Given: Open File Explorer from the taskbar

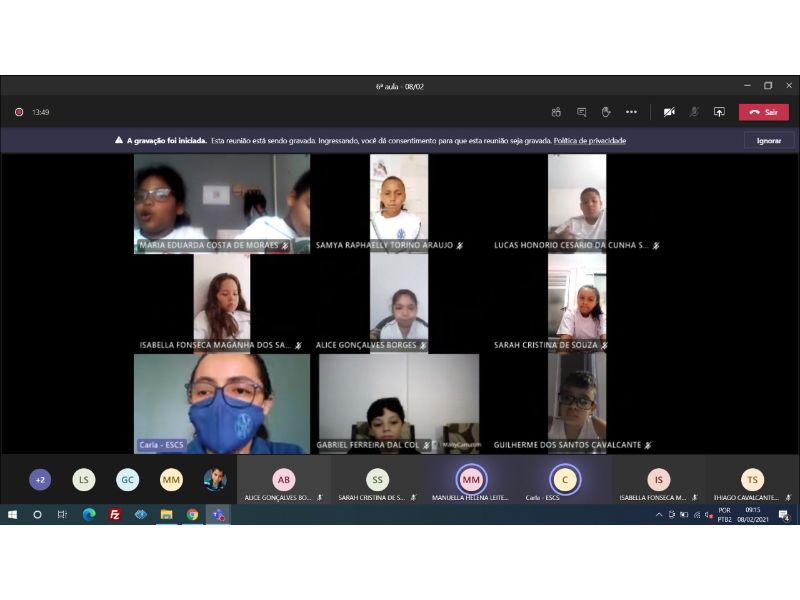Looking at the screenshot, I should [x=166, y=515].
